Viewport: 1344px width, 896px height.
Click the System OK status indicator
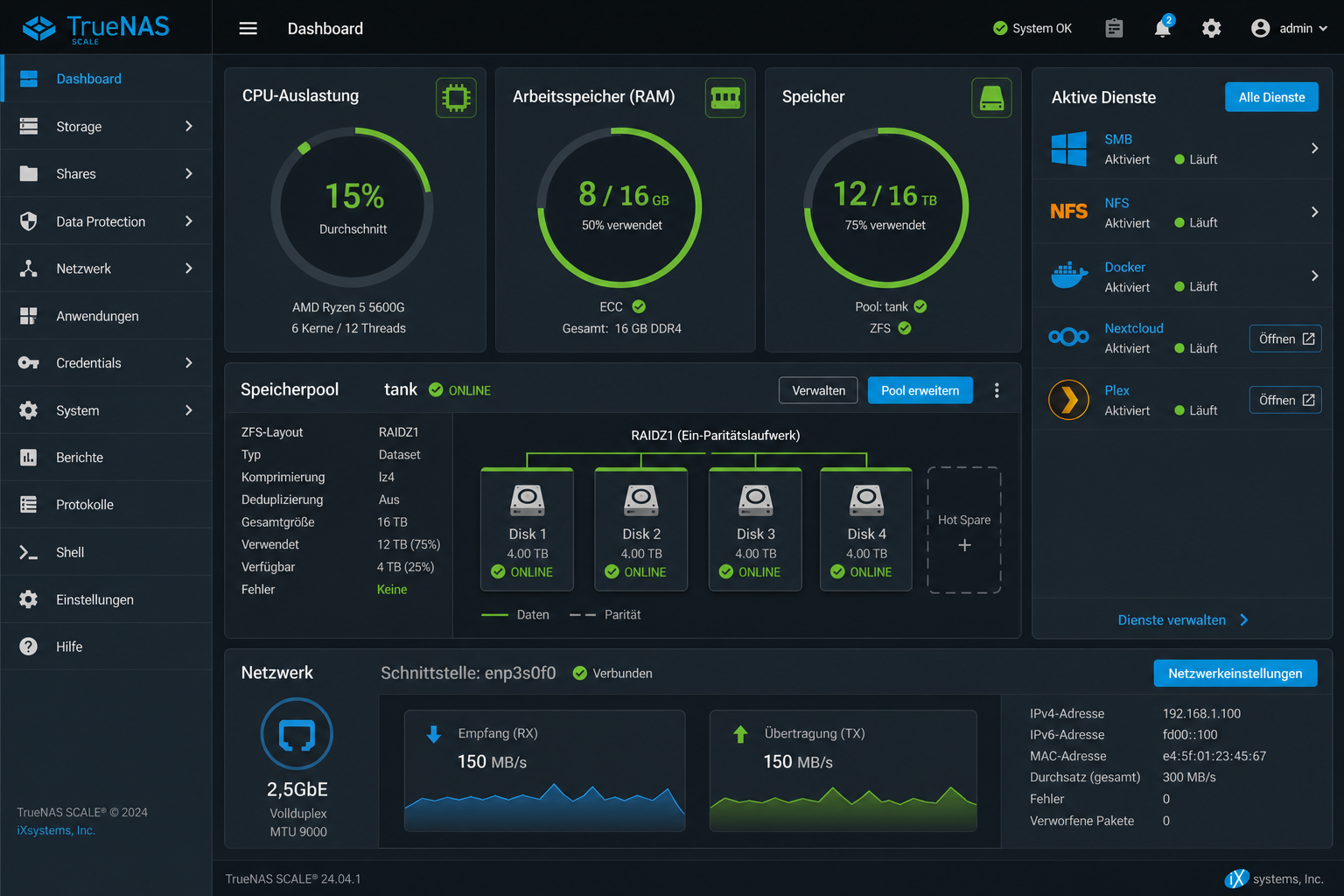(x=1032, y=29)
